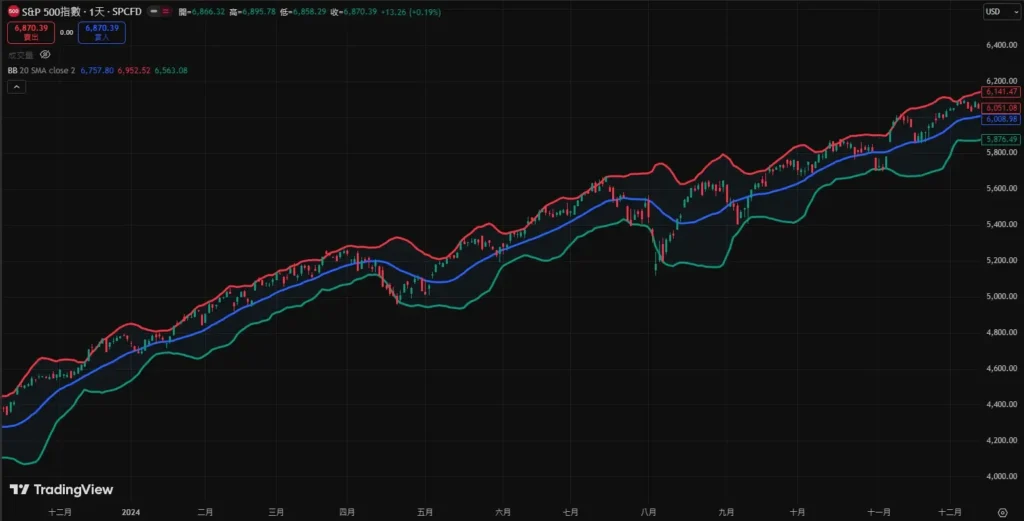Open chart settings gear at bottom-right corner
Viewport: 1024px width, 521px height.
1002,511
